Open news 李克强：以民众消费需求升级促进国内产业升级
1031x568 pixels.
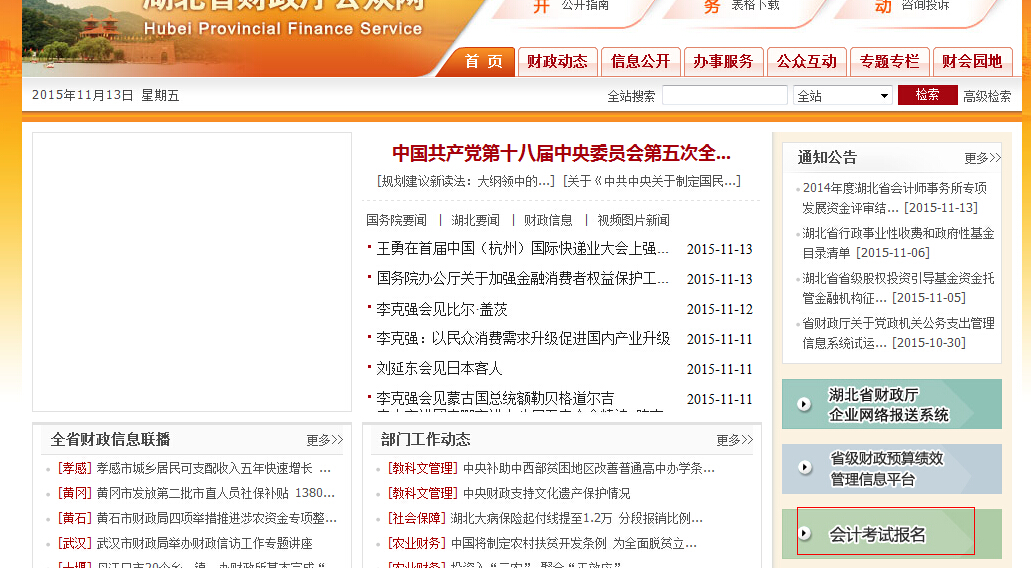pyautogui.click(x=523, y=339)
